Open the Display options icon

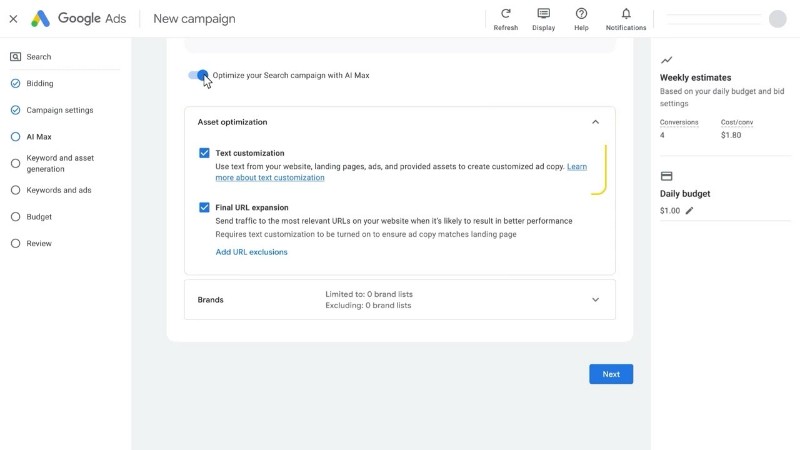pos(543,14)
